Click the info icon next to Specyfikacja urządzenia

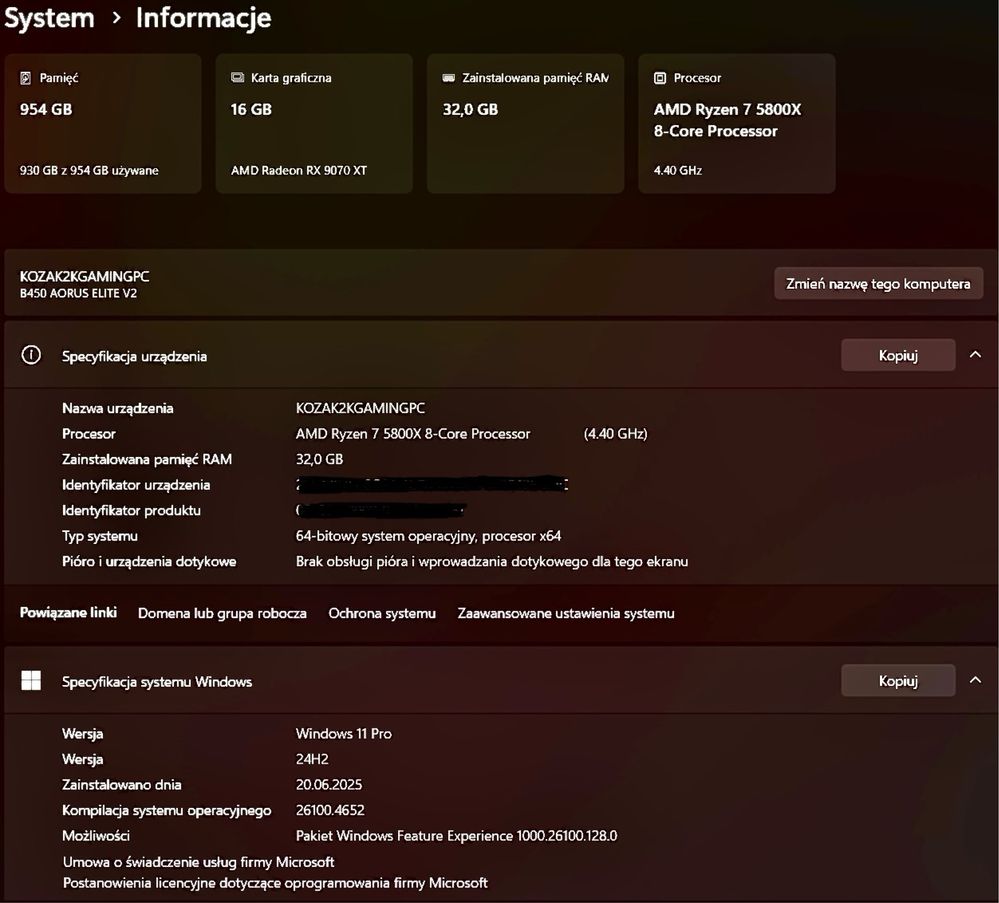[x=31, y=355]
